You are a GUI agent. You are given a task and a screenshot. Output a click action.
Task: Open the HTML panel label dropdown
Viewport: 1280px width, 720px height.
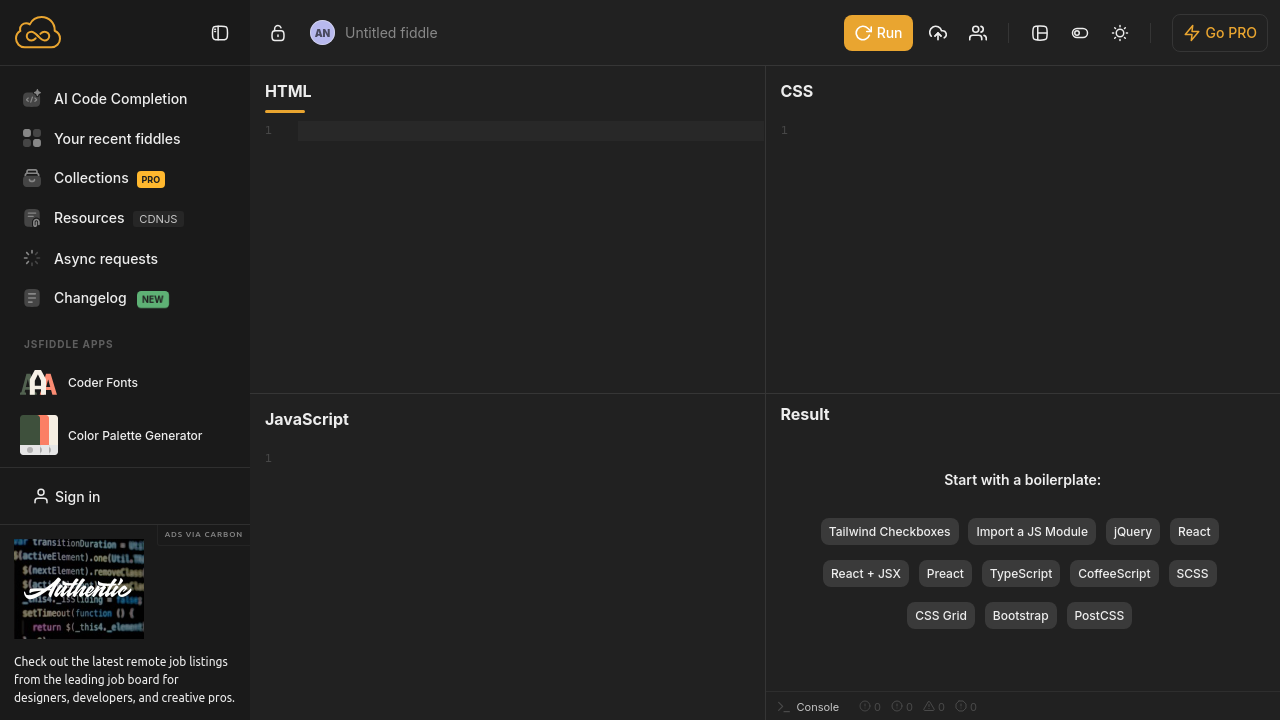pyautogui.click(x=288, y=91)
